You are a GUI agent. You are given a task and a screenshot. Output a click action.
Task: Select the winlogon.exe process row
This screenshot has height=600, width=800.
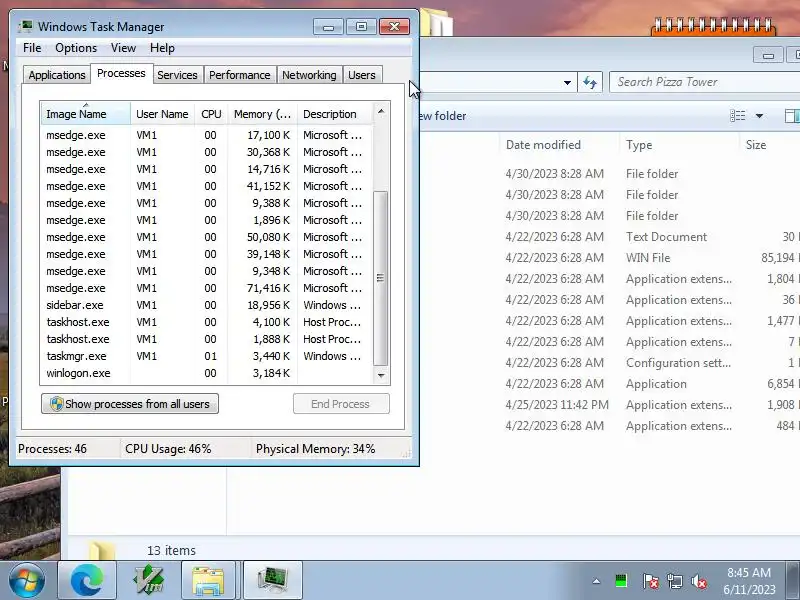click(x=207, y=373)
